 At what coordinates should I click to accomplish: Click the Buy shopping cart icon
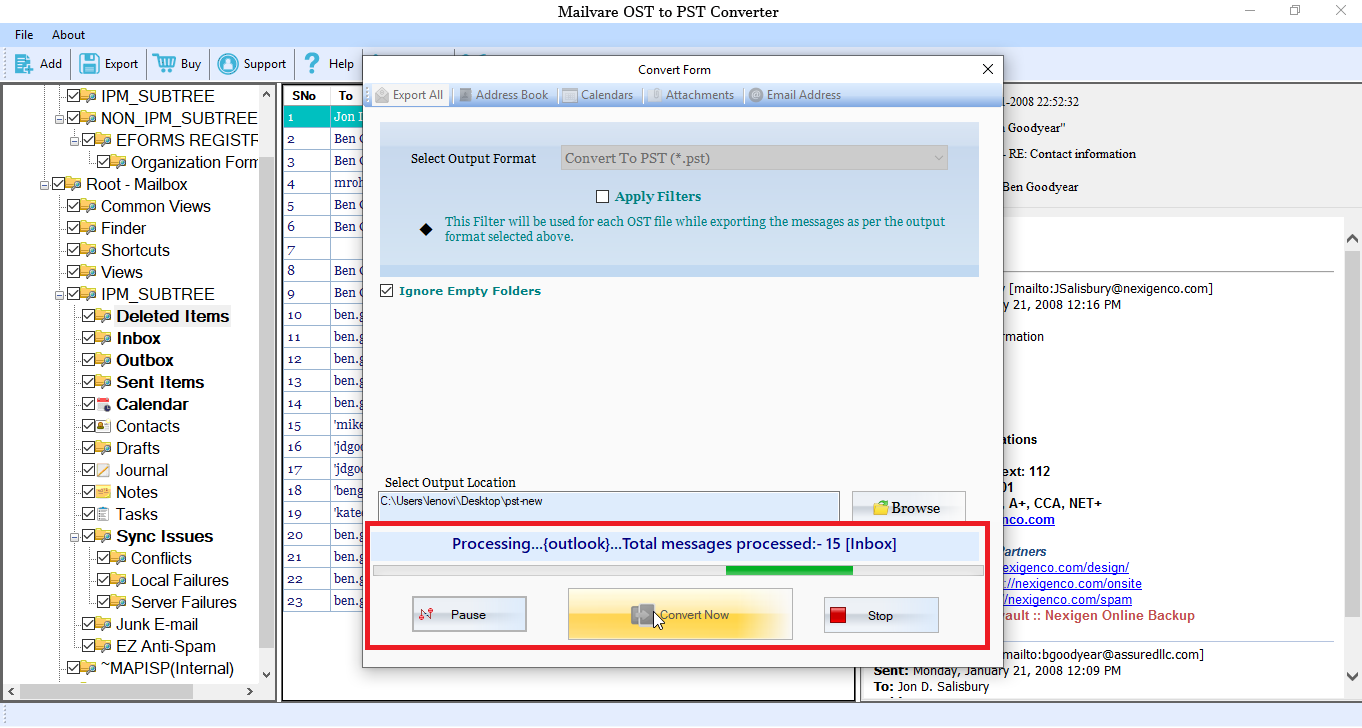(164, 64)
